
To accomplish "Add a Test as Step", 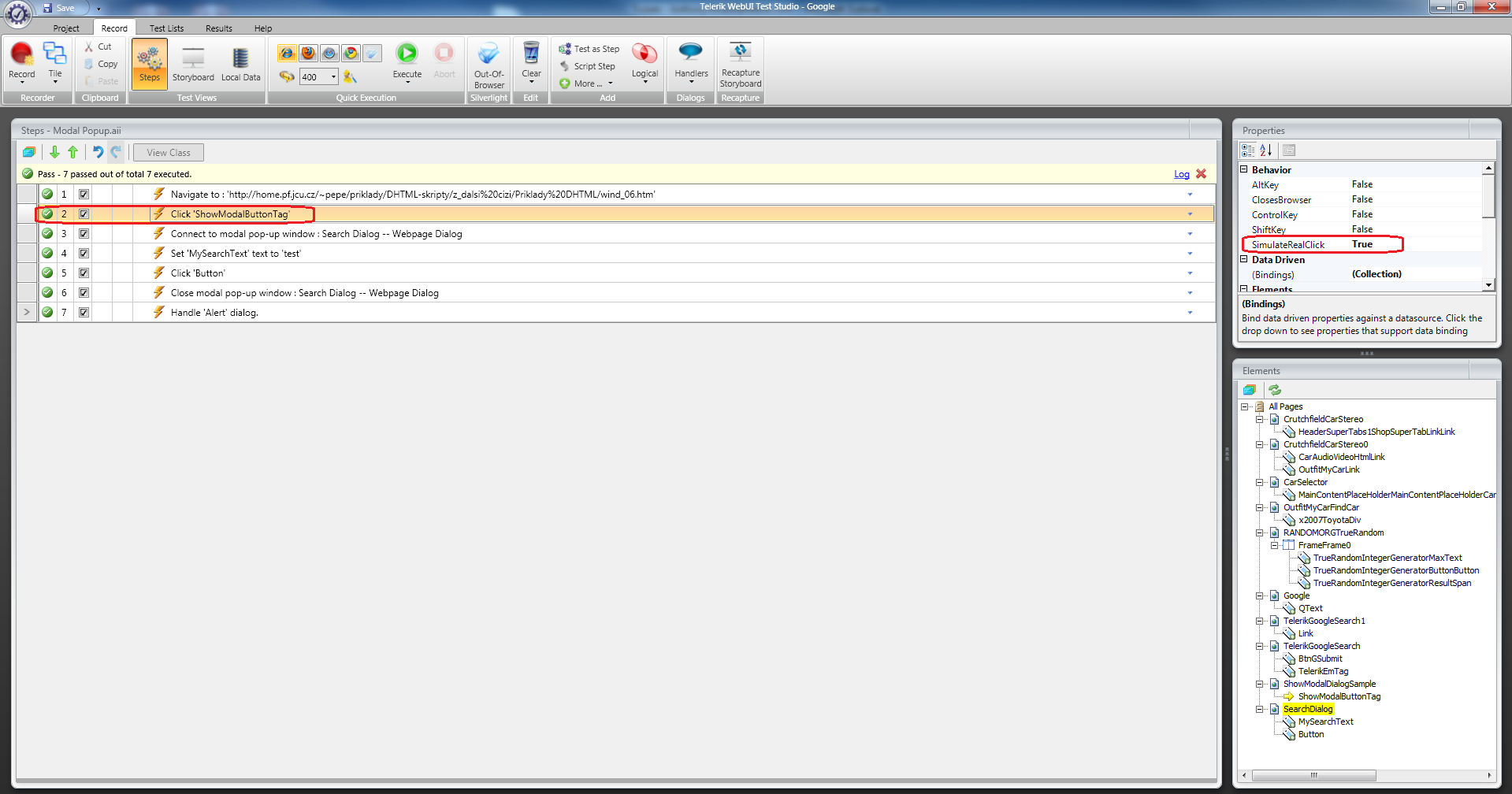I will pyautogui.click(x=589, y=49).
